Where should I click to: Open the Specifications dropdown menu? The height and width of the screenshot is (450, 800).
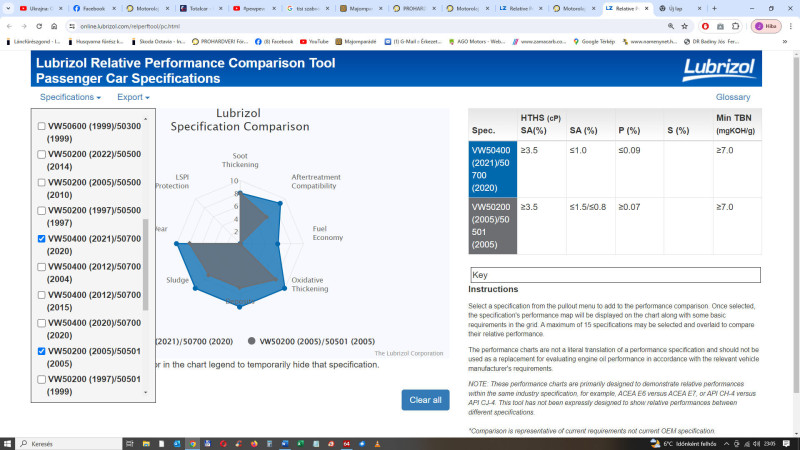70,97
